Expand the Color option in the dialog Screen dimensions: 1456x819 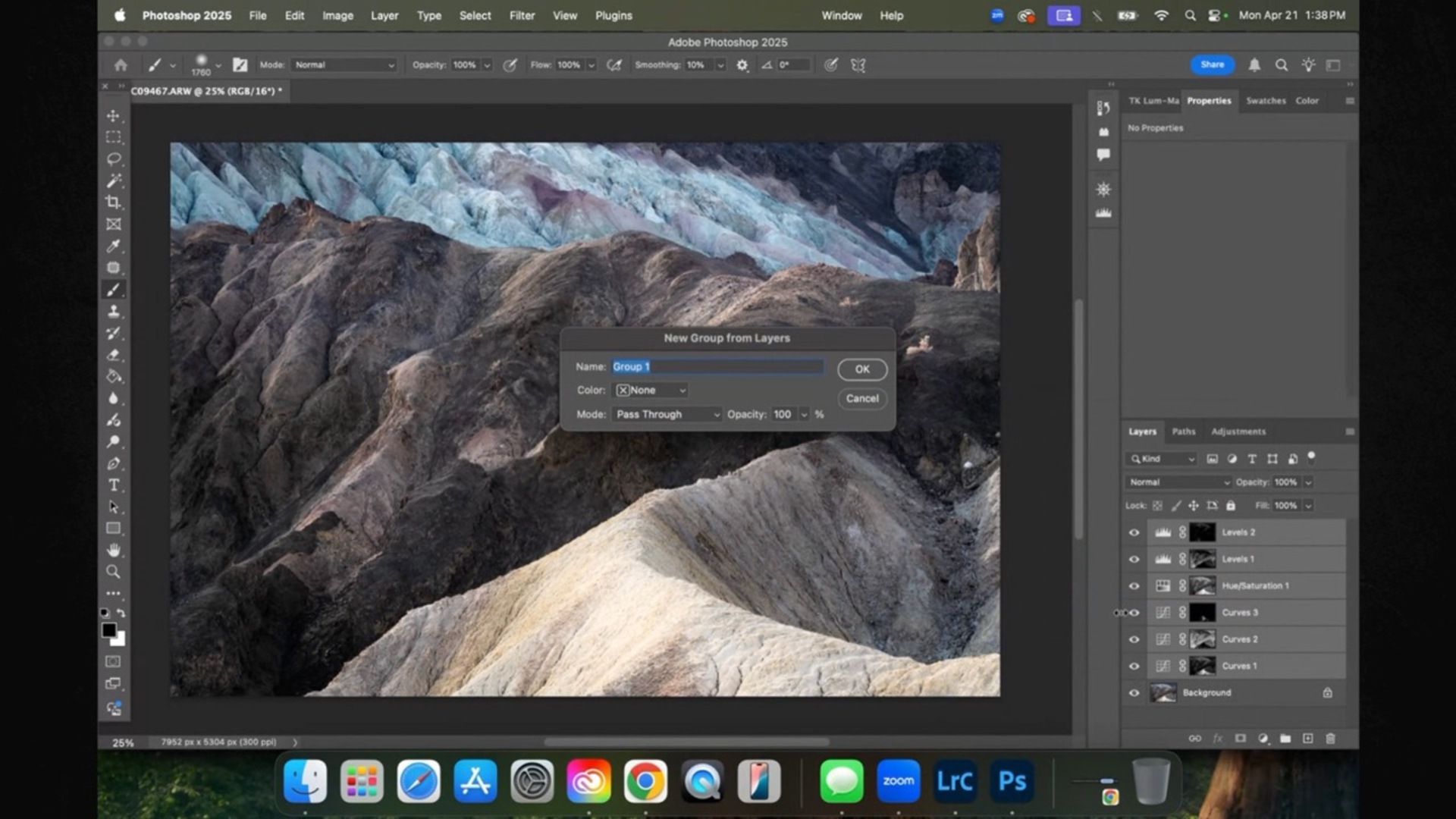click(650, 390)
